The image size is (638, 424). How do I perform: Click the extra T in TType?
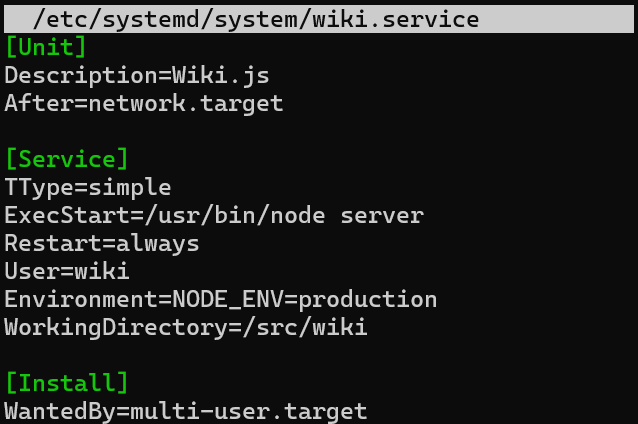pos(11,187)
